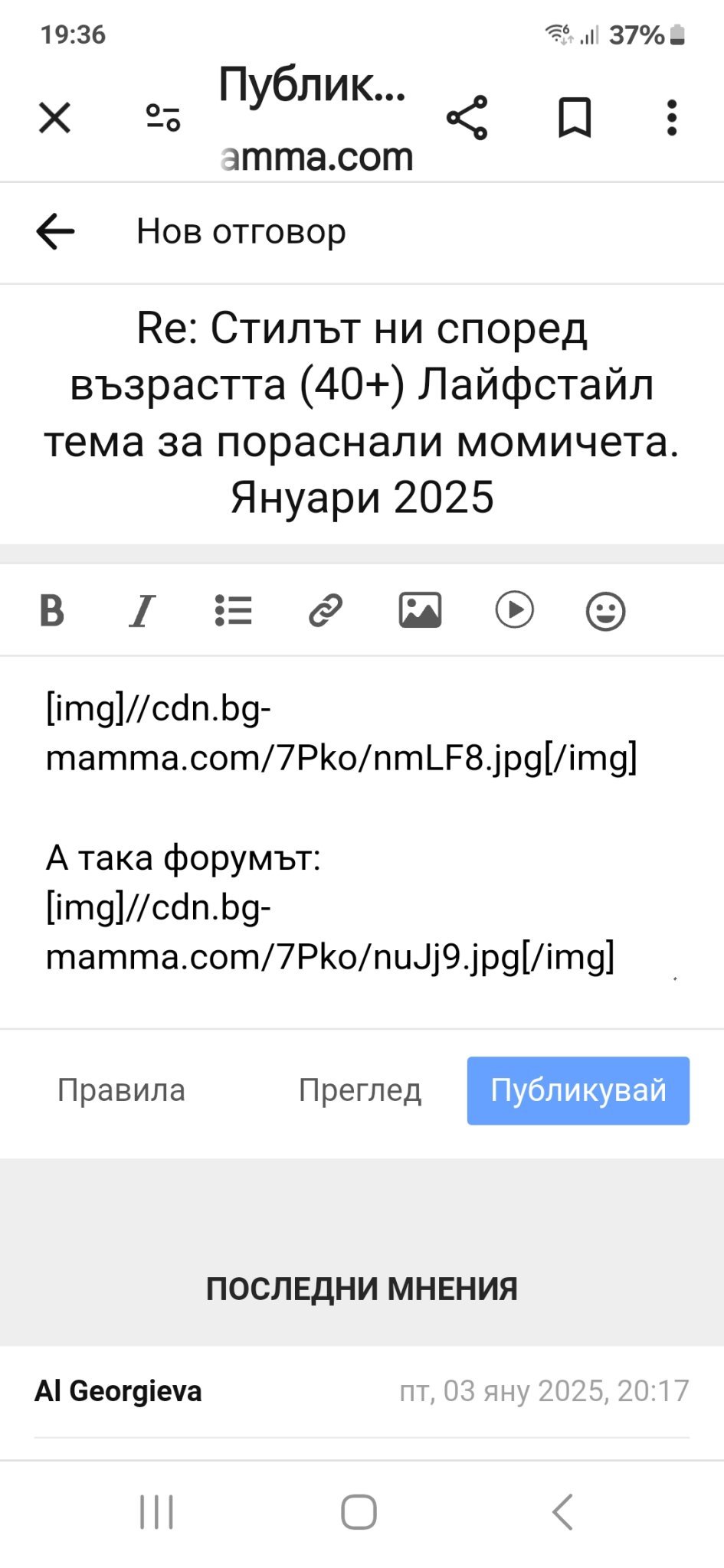Insert an image into reply
The image size is (724, 1568).
point(420,611)
